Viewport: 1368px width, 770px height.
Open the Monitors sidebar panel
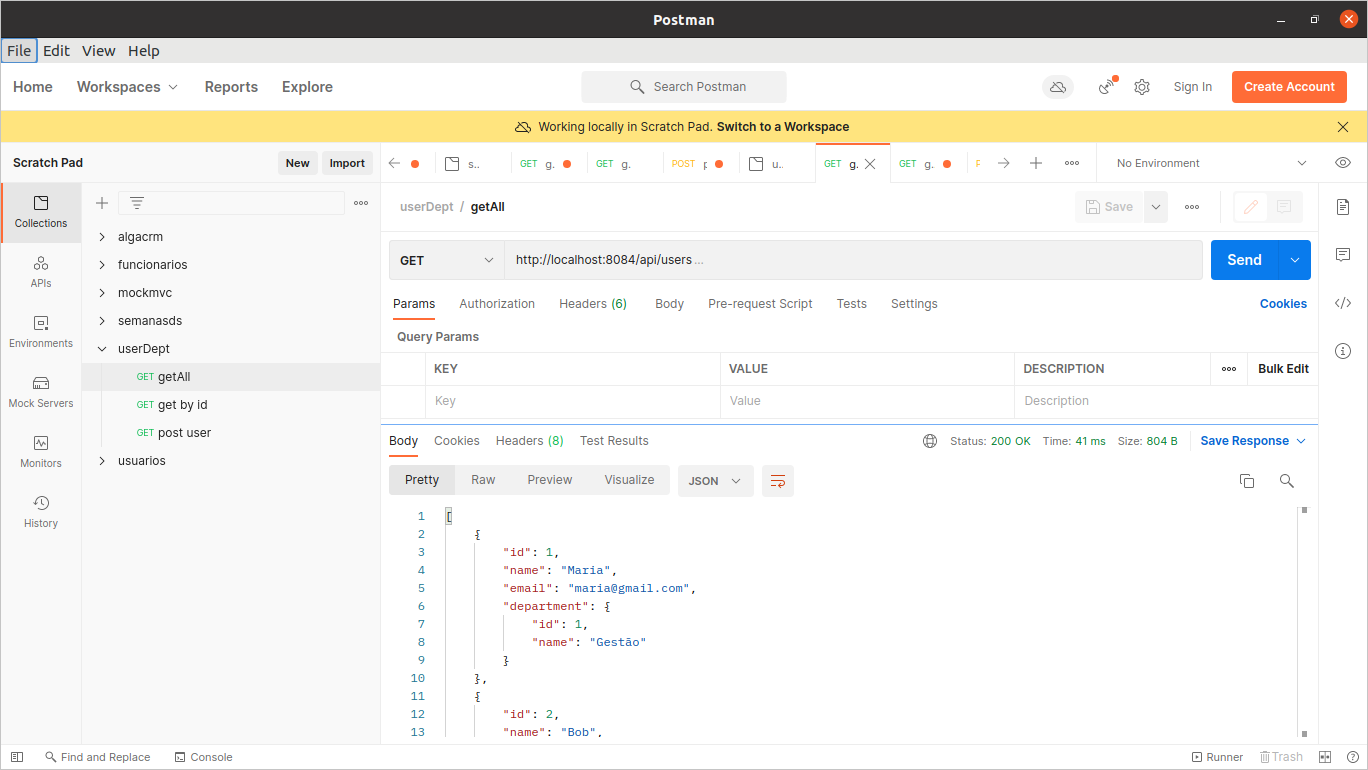(x=41, y=452)
